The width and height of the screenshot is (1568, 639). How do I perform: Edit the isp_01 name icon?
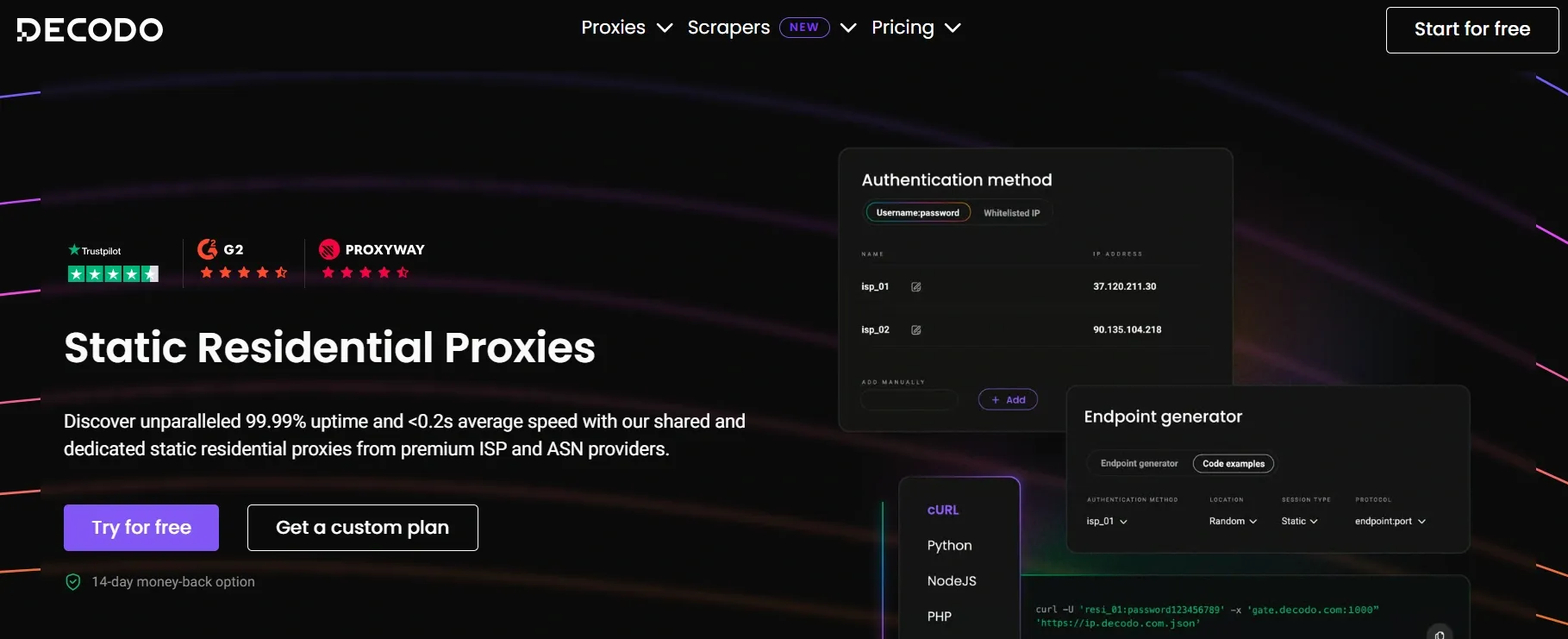tap(916, 287)
